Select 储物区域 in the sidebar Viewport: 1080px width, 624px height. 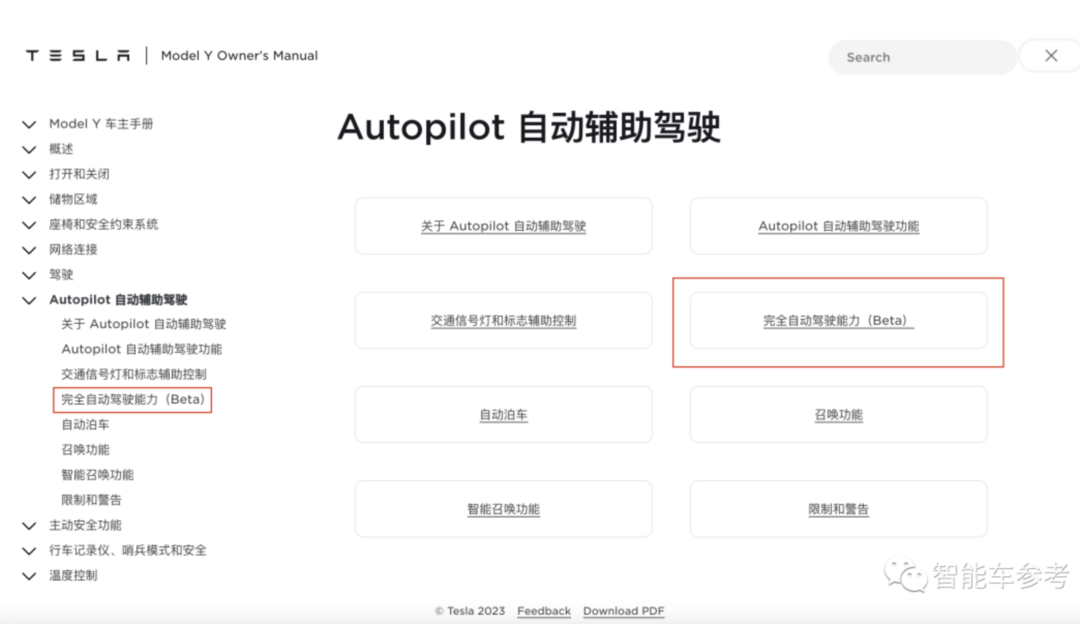click(x=73, y=199)
